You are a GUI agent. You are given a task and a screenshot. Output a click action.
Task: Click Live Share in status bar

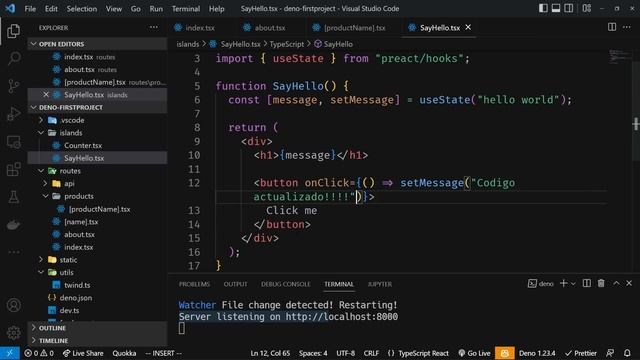coord(83,353)
